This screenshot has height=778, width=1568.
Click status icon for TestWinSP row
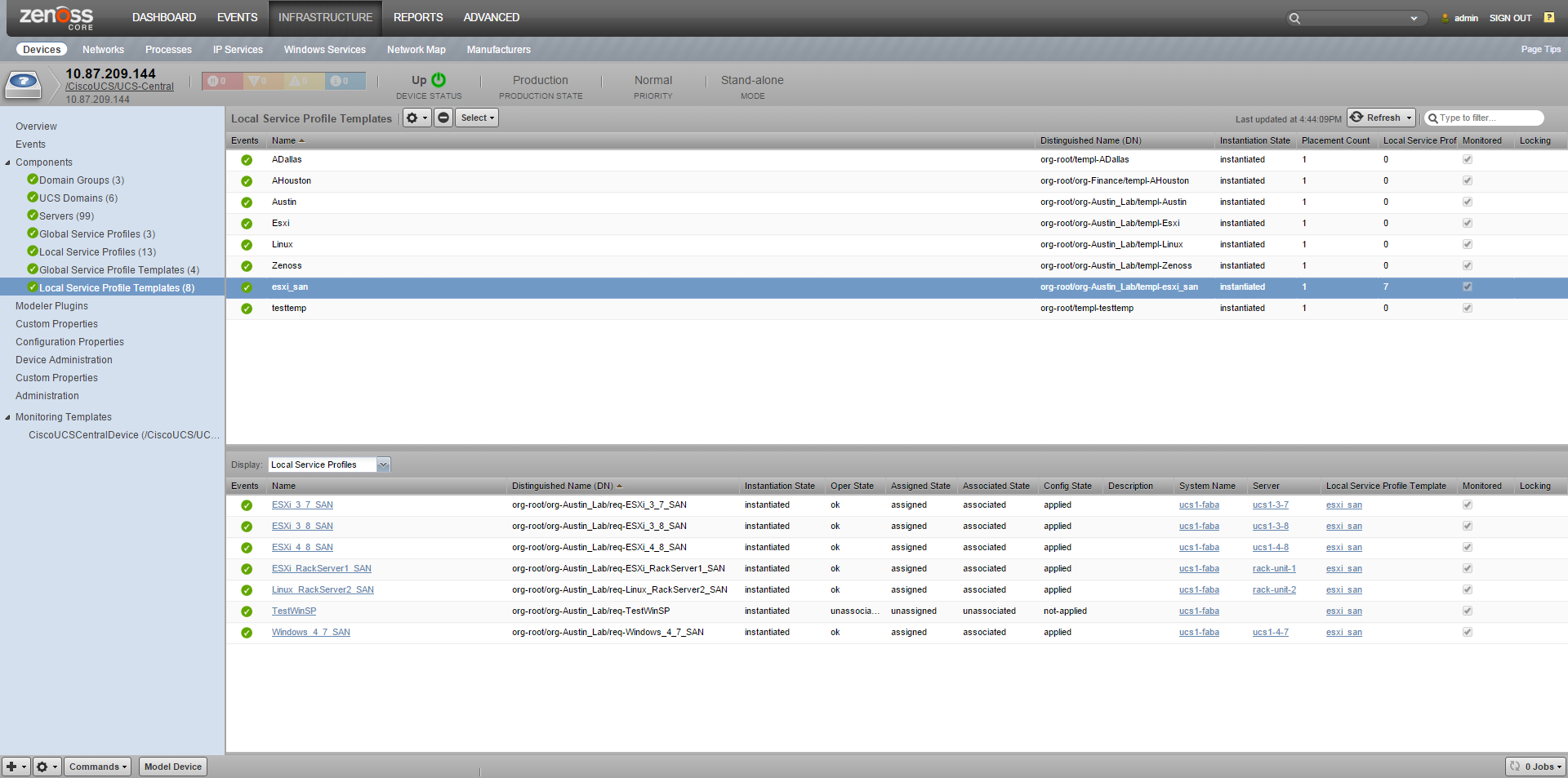(x=247, y=611)
